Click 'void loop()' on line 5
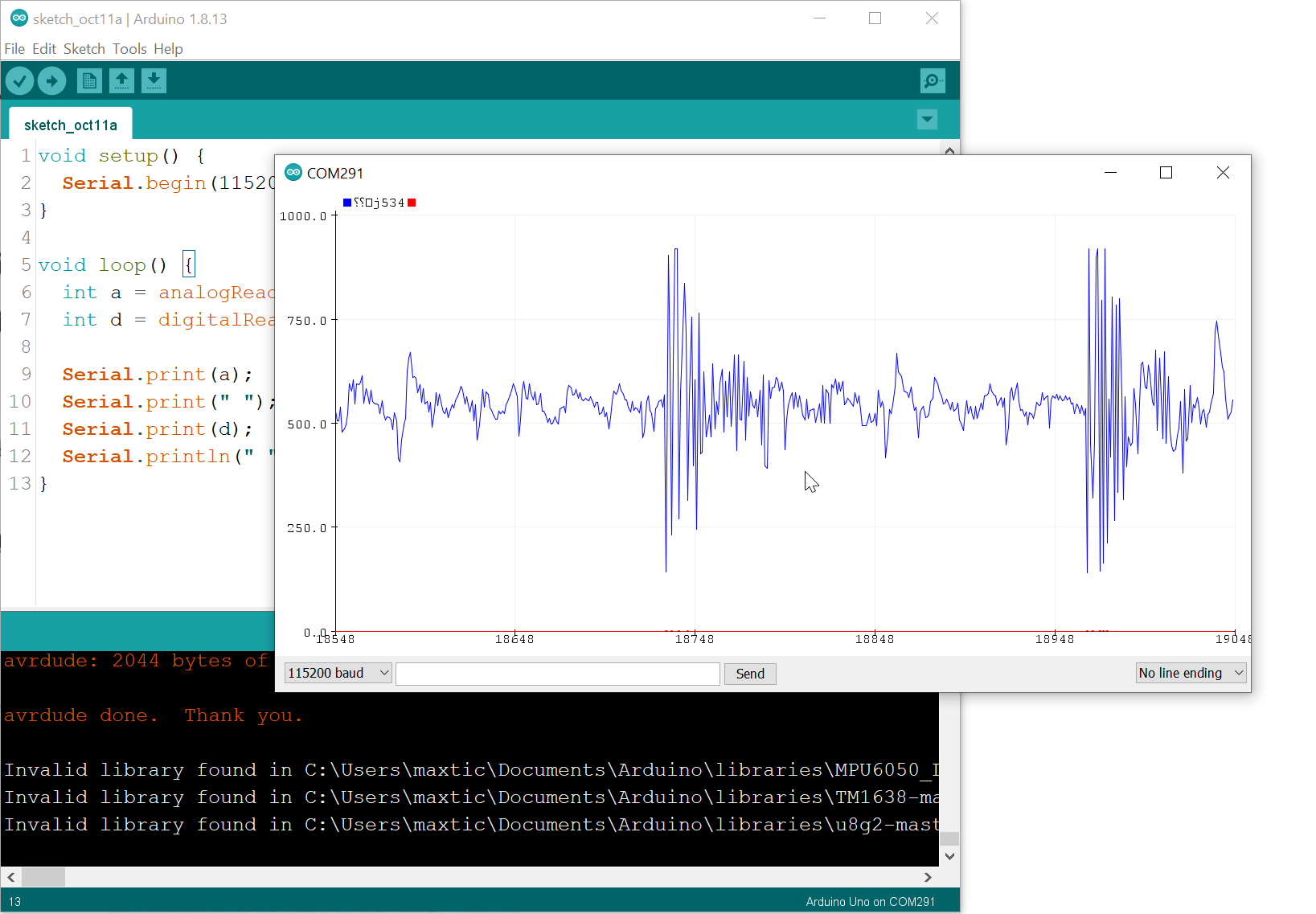 click(x=103, y=265)
